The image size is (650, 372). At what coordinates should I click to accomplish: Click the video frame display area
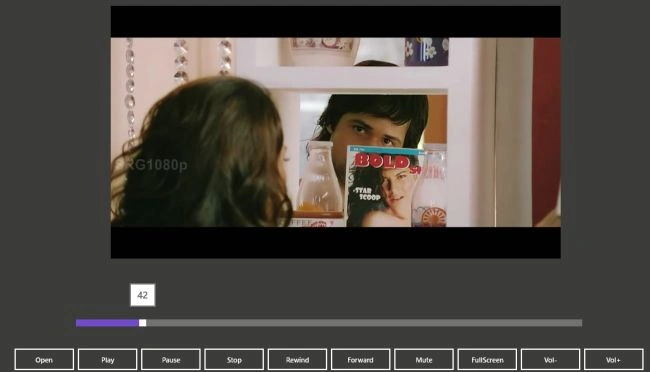tap(336, 132)
